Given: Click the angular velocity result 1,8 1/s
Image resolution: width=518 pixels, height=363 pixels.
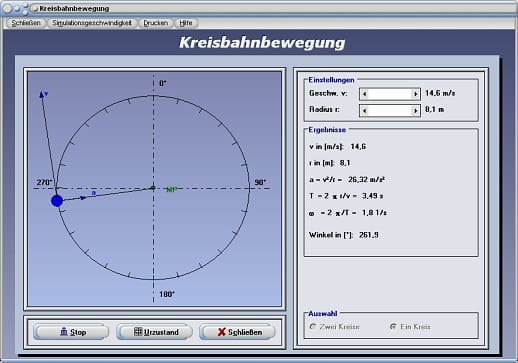Looking at the screenshot, I should [x=374, y=212].
